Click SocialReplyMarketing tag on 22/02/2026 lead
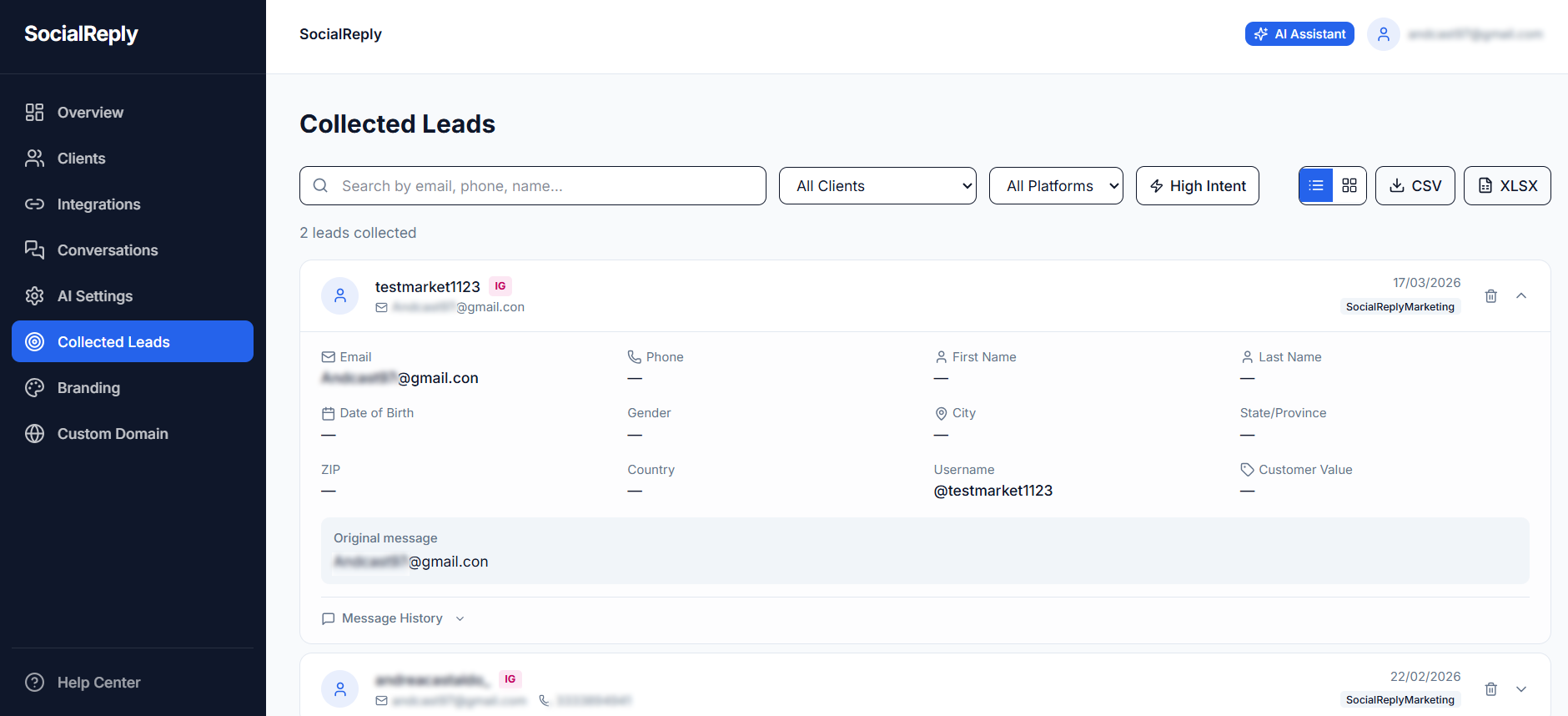 point(1400,700)
